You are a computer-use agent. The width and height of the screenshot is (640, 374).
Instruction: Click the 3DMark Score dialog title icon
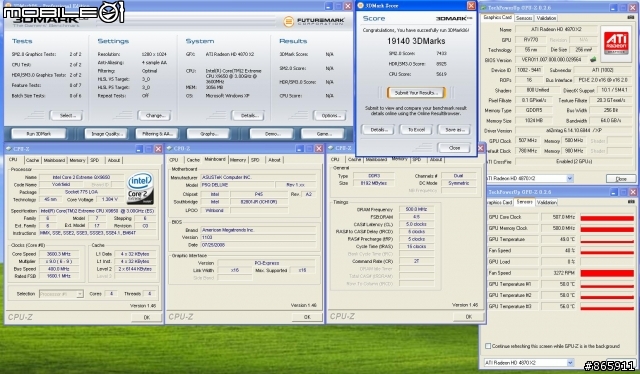coord(360,6)
